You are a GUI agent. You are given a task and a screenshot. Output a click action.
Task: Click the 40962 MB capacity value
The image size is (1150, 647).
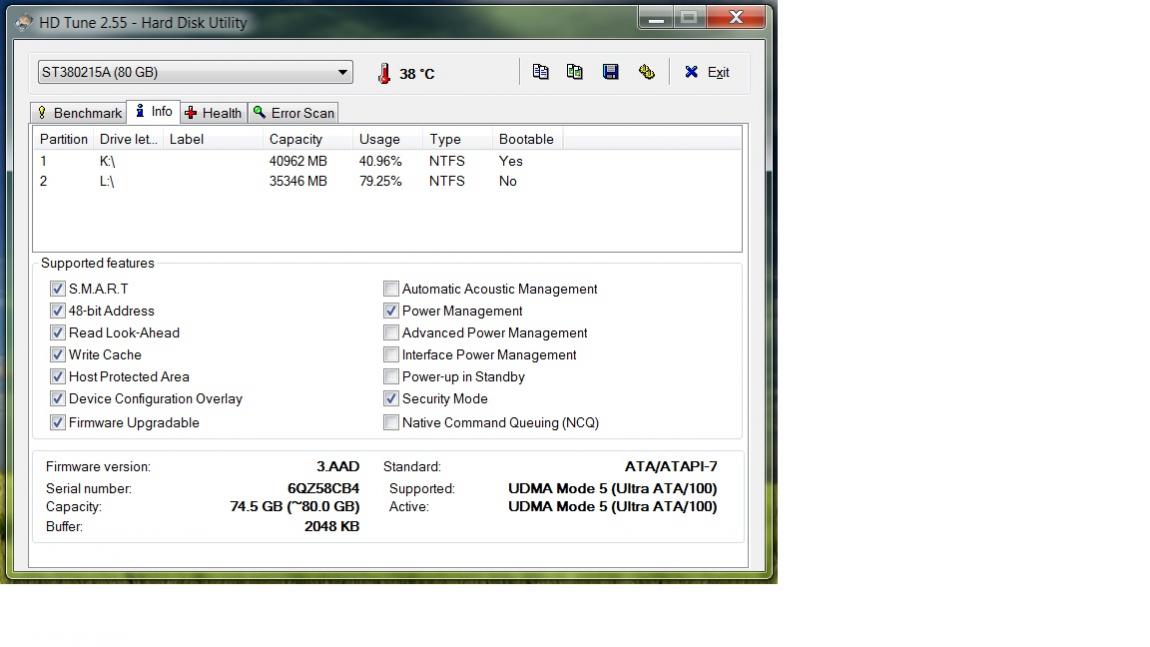click(298, 161)
